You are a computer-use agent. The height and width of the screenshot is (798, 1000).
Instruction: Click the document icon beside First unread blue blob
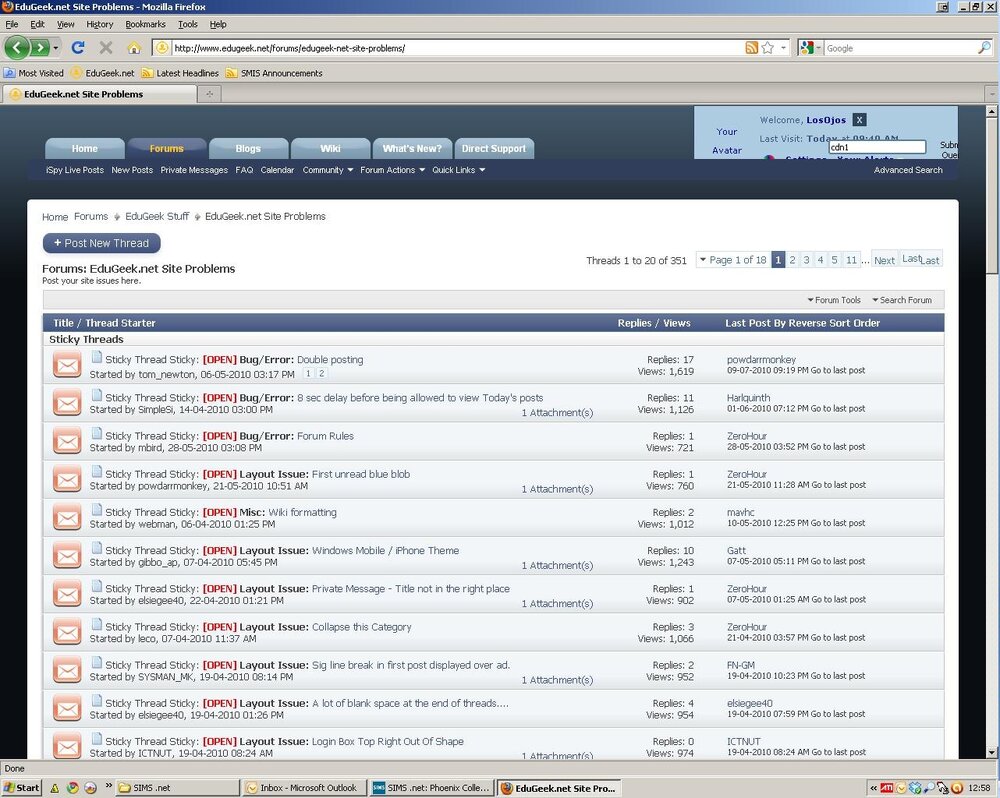tap(96, 471)
